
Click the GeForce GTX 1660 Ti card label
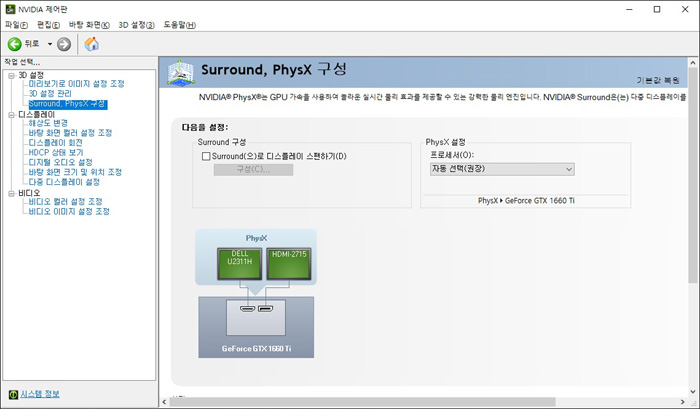pyautogui.click(x=256, y=349)
